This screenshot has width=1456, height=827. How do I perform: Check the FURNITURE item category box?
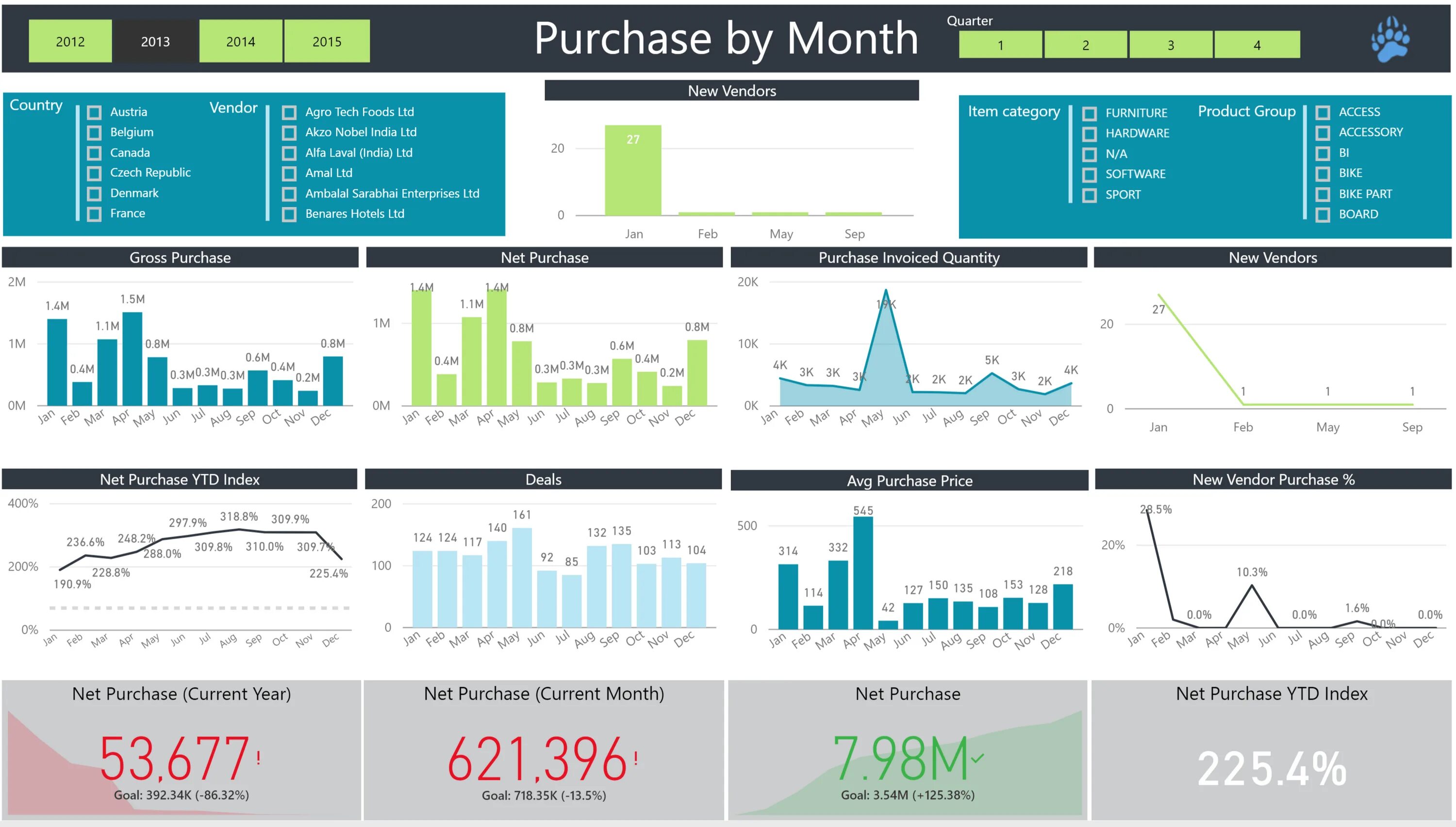point(1089,114)
